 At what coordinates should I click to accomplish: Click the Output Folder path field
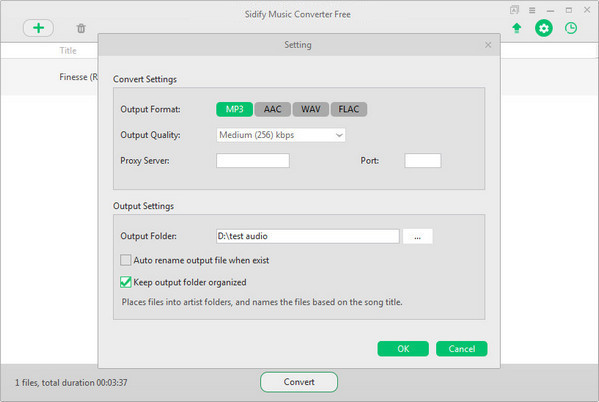tap(308, 236)
